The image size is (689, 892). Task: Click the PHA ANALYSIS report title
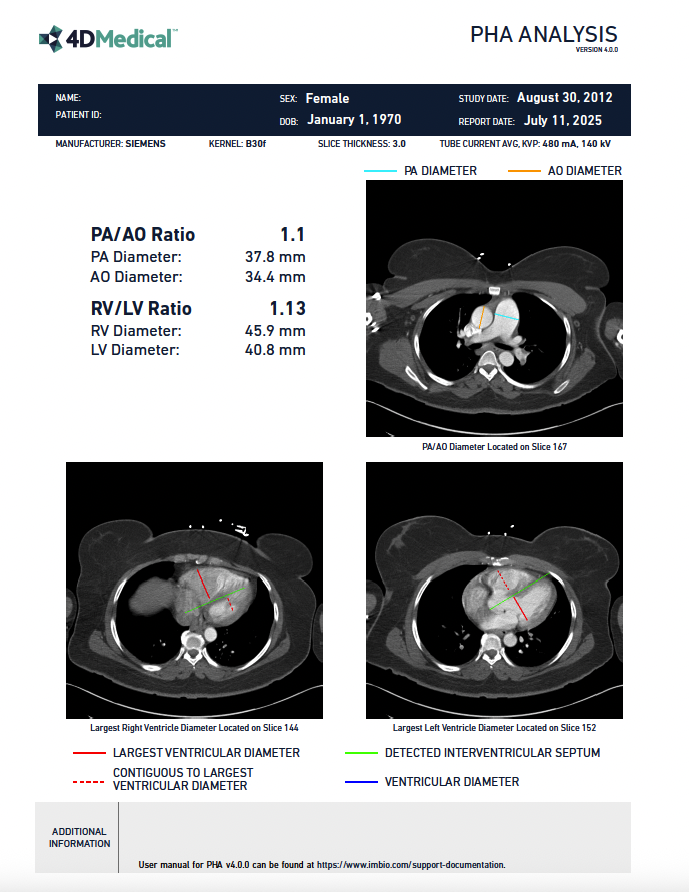coord(543,35)
